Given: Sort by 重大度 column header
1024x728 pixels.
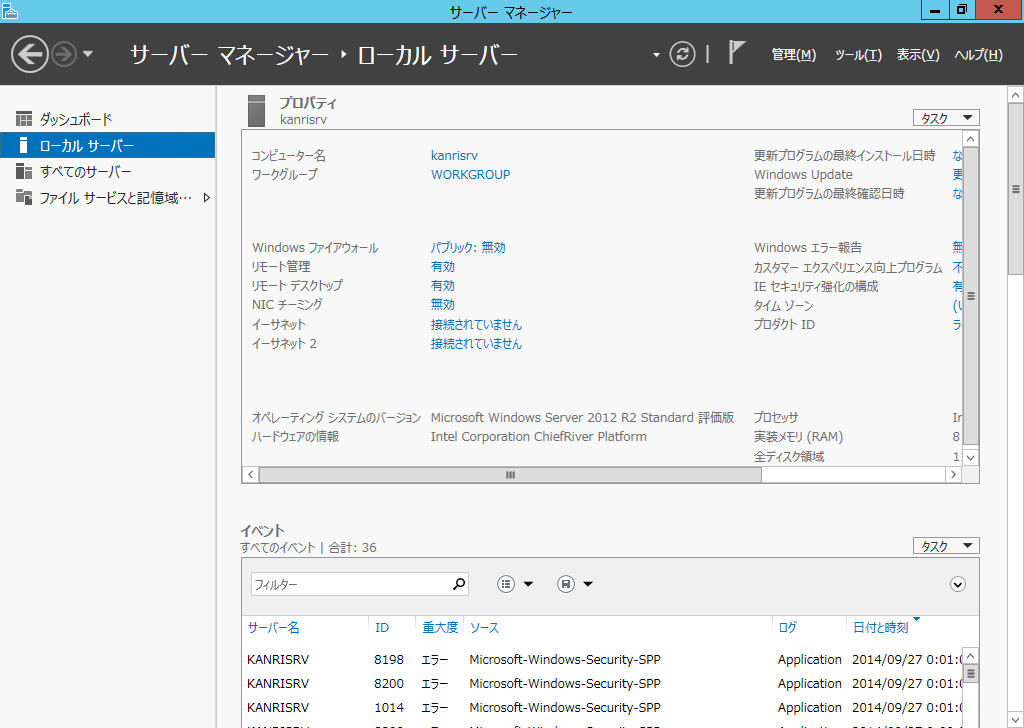Looking at the screenshot, I should pyautogui.click(x=440, y=627).
